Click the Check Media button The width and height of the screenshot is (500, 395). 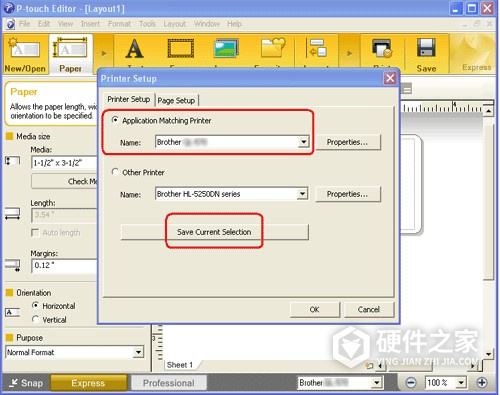coord(64,182)
